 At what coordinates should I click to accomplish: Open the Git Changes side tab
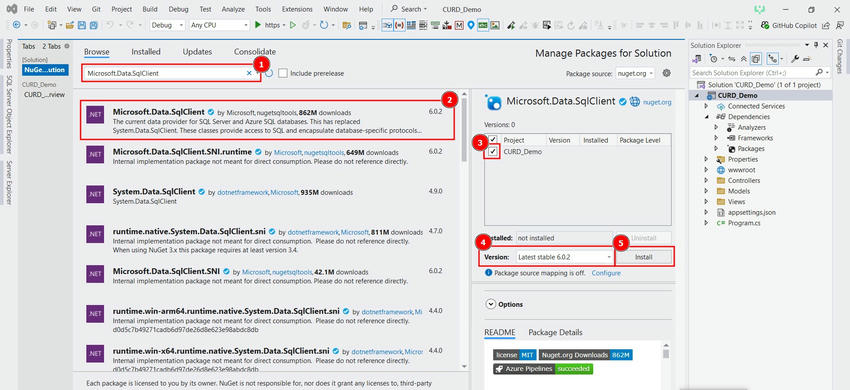[x=841, y=56]
